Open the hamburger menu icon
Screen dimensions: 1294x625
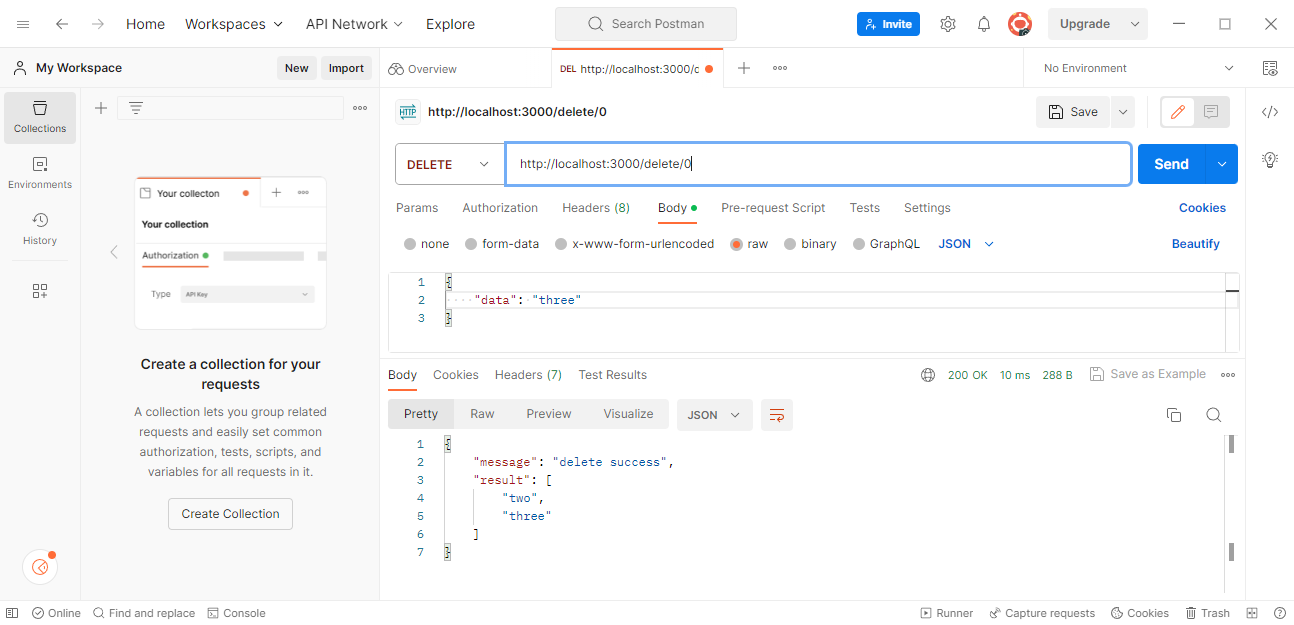(23, 24)
